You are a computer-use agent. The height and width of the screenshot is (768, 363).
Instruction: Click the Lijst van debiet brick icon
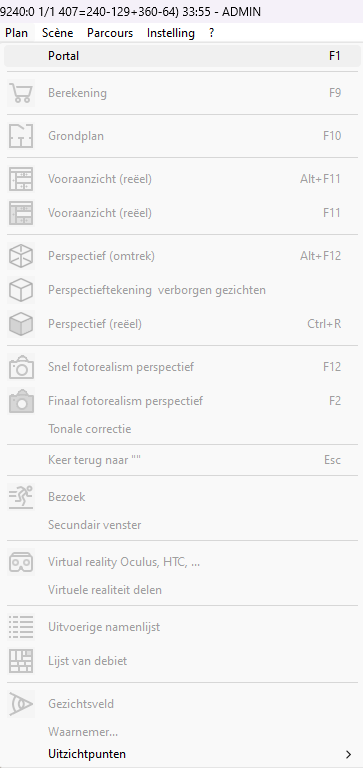(x=21, y=661)
